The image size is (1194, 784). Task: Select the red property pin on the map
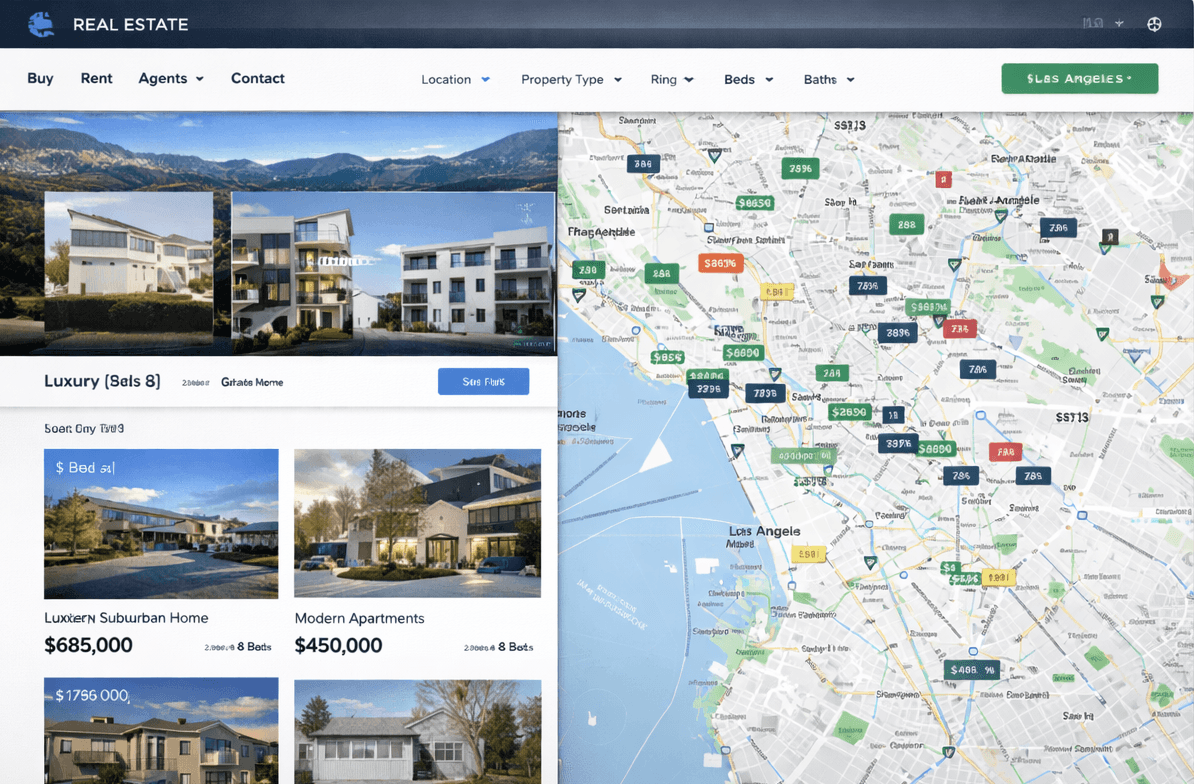944,179
